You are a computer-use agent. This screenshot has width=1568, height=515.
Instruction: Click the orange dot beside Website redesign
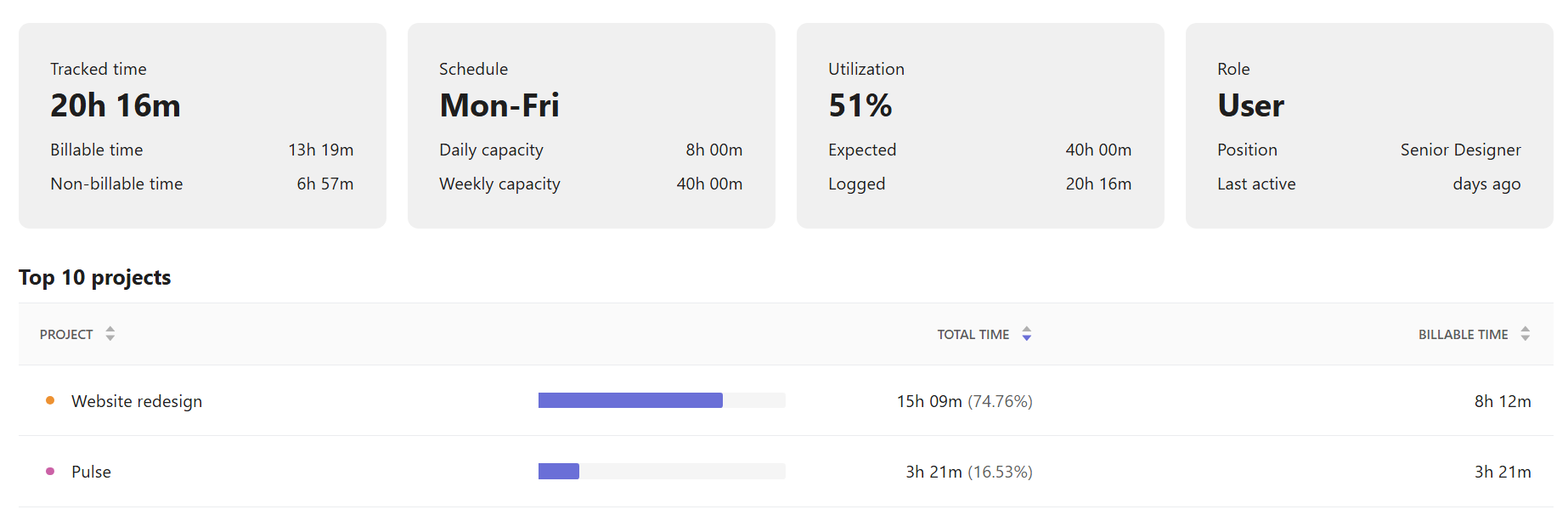click(x=50, y=400)
